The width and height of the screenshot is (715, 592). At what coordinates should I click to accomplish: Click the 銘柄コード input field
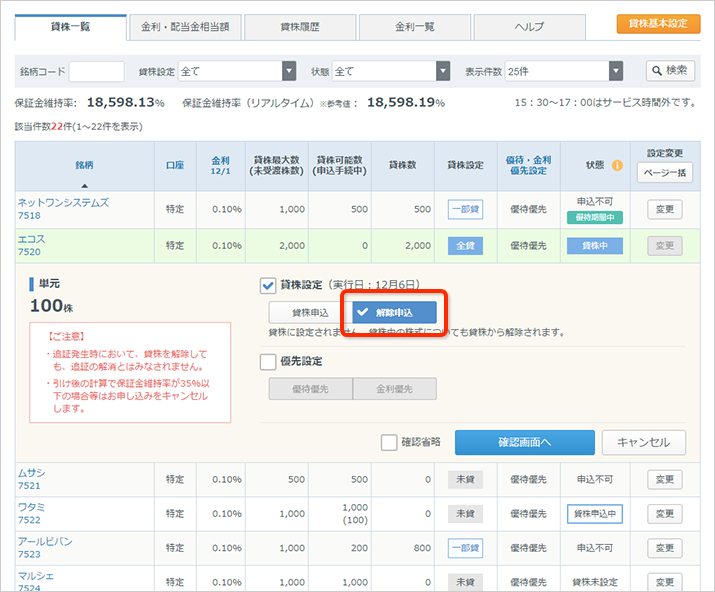[x=97, y=71]
